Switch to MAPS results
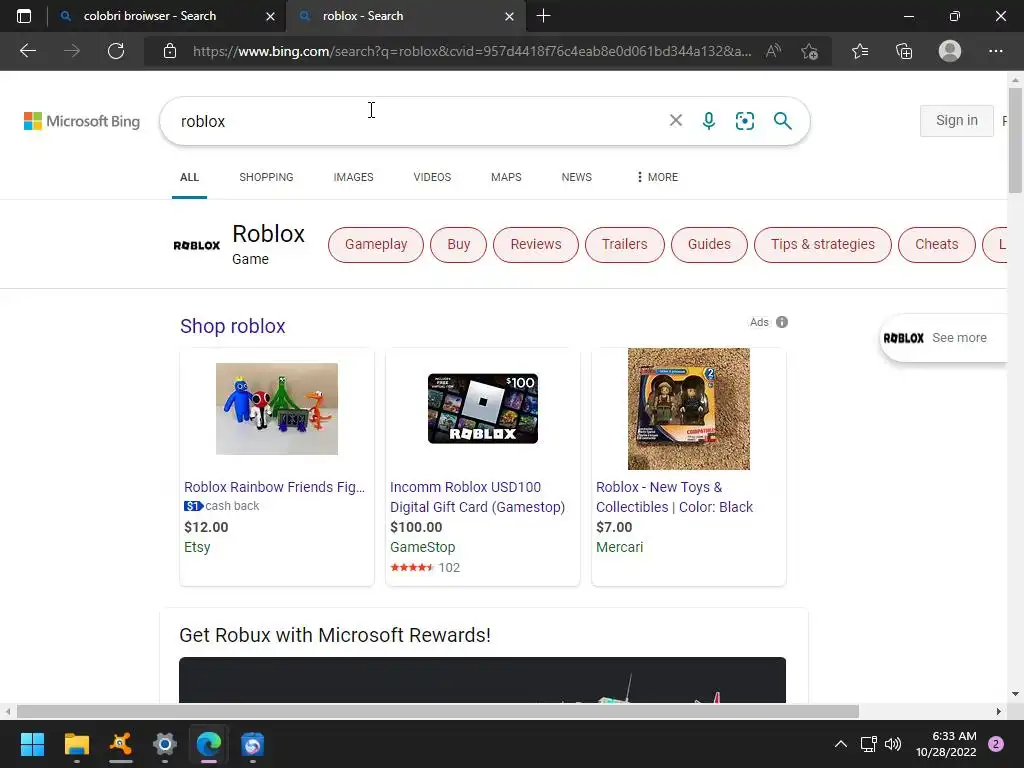The height and width of the screenshot is (768, 1024). tap(506, 177)
